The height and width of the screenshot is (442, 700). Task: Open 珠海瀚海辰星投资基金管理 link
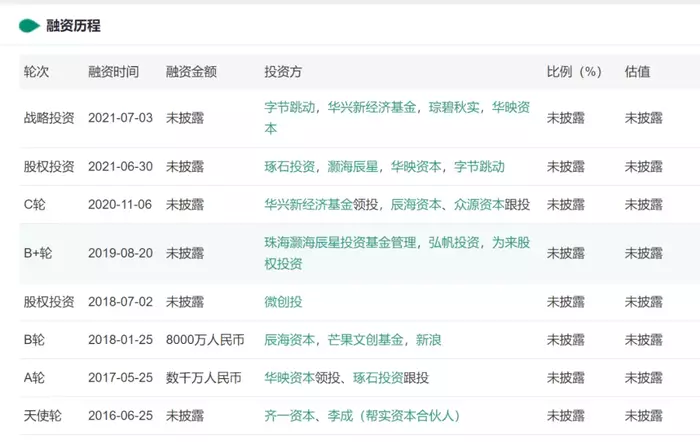[x=342, y=243]
